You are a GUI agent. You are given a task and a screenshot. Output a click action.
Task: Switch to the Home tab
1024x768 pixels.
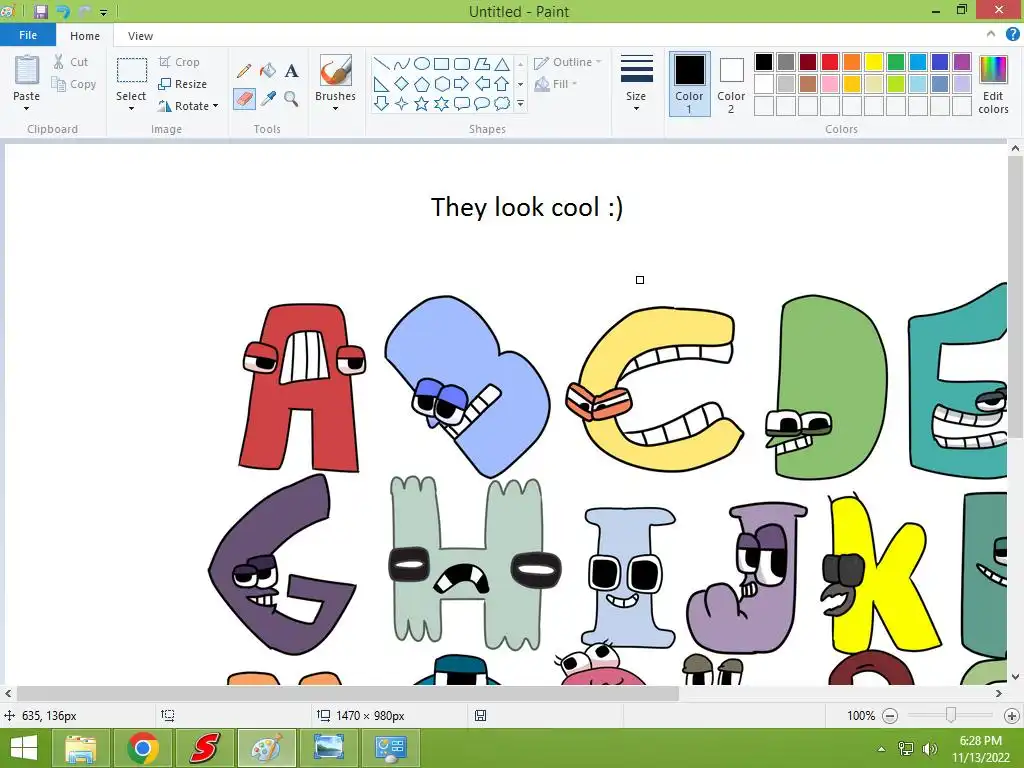click(85, 36)
